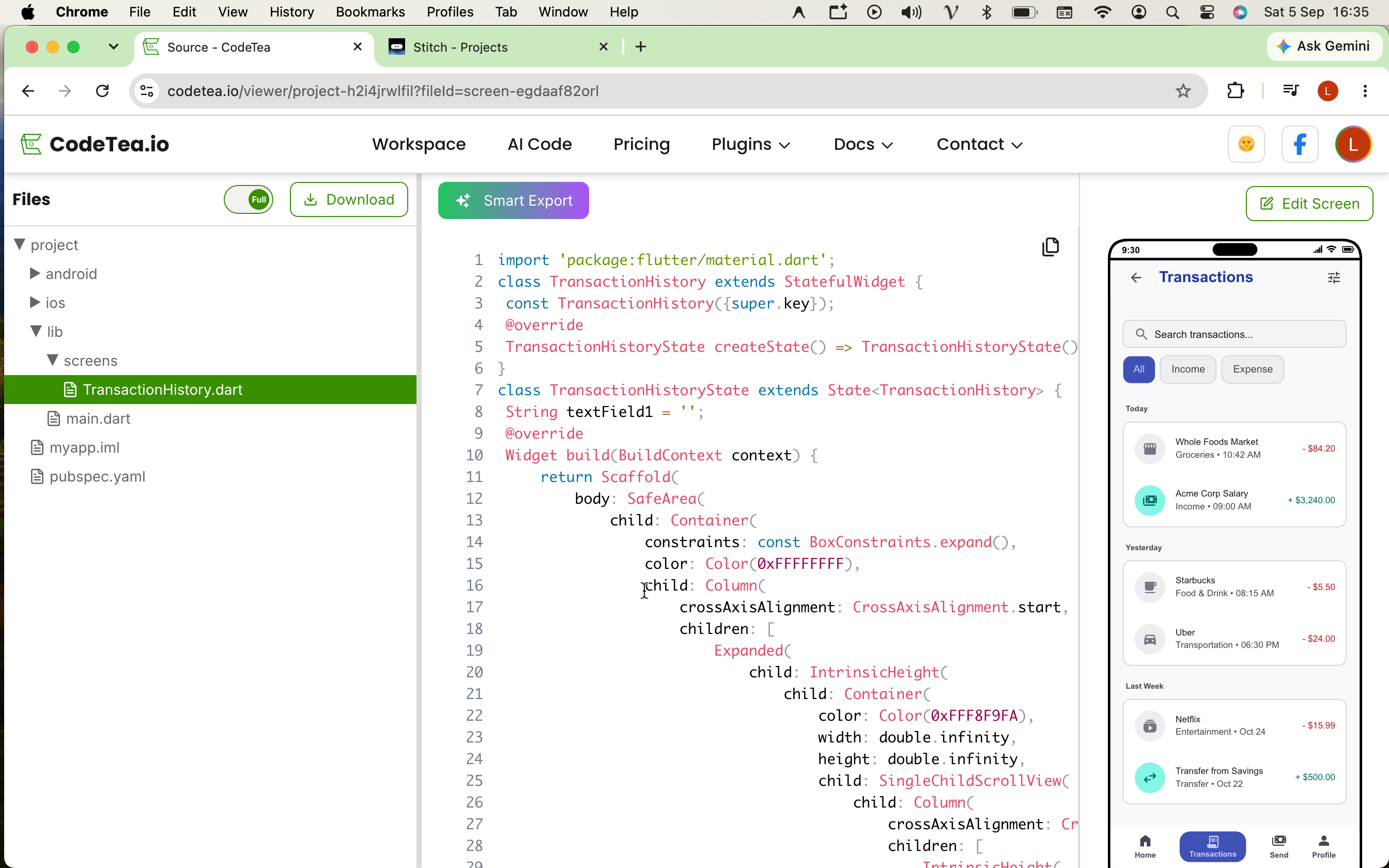
Task: Select TransactionHistory.dart file
Action: pos(210,389)
